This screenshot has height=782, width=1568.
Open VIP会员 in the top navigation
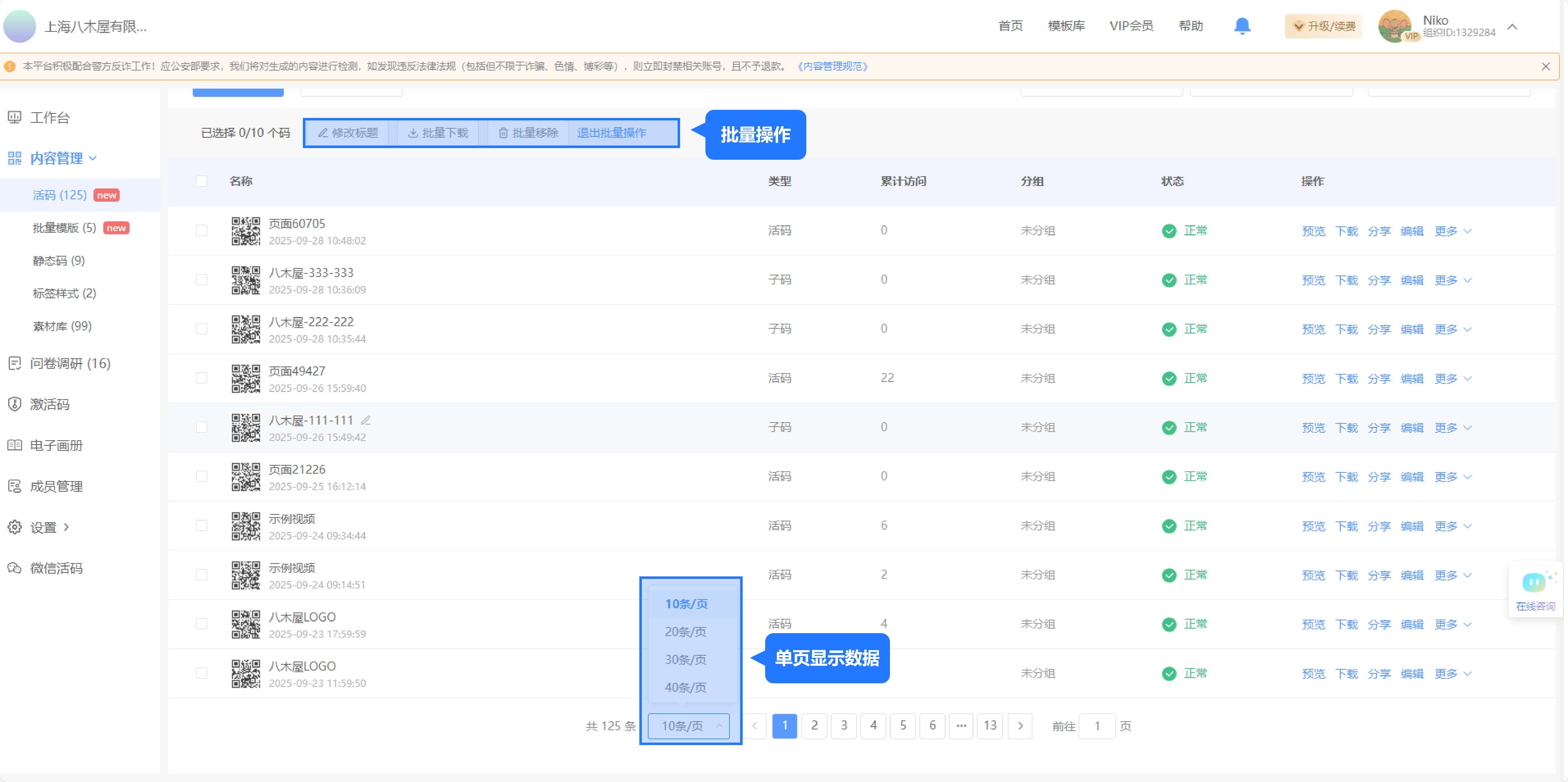(x=1131, y=25)
